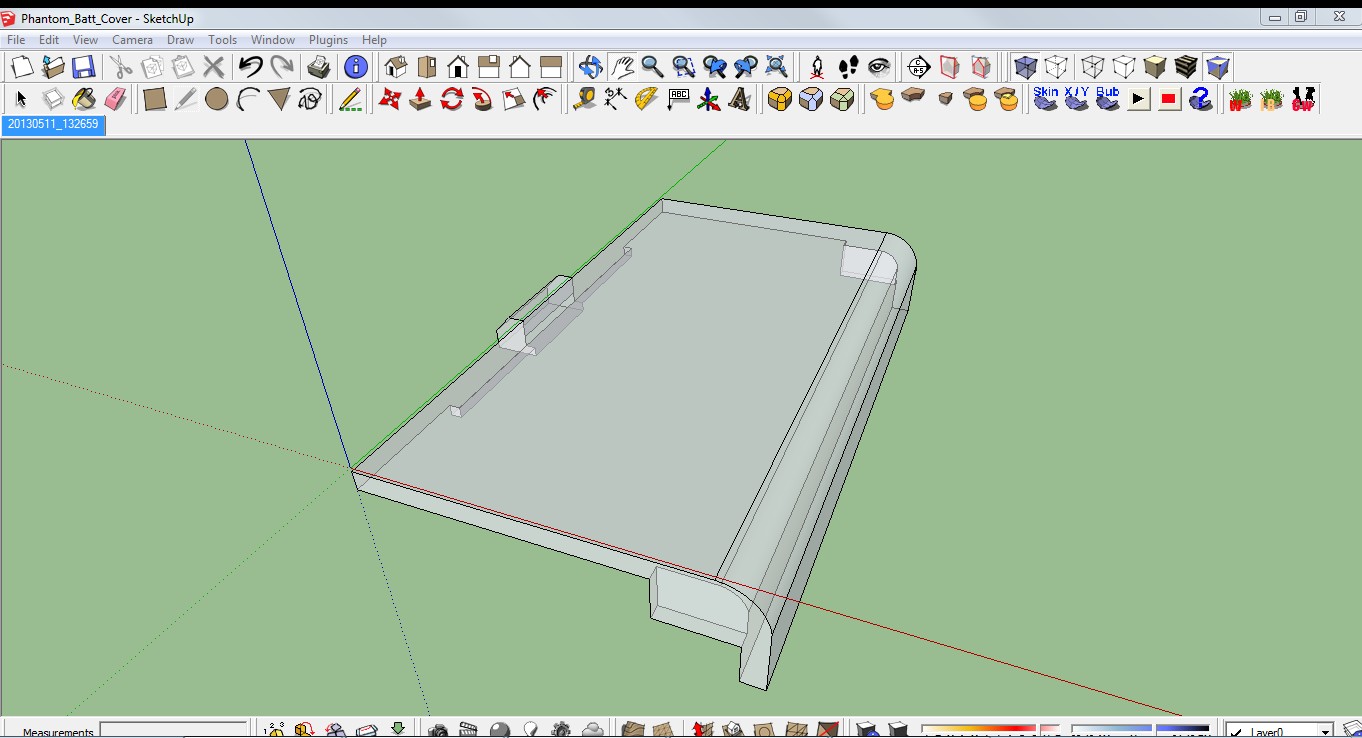This screenshot has height=738, width=1362.
Task: Select the 3D Text tool
Action: coord(740,99)
